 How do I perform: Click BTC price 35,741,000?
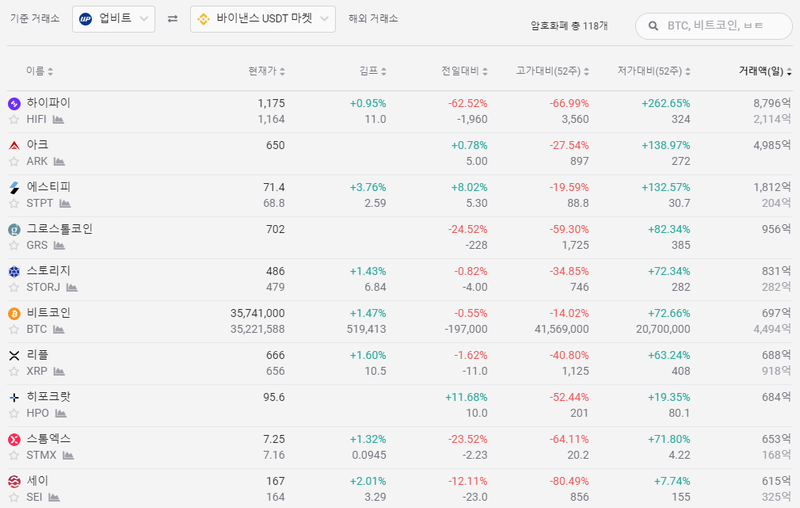(x=257, y=313)
